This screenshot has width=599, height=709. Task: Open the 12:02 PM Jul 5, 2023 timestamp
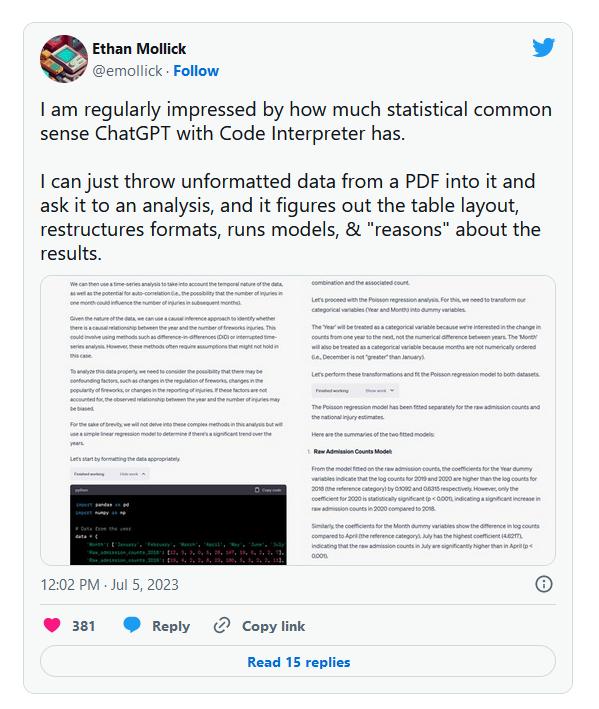pos(109,585)
